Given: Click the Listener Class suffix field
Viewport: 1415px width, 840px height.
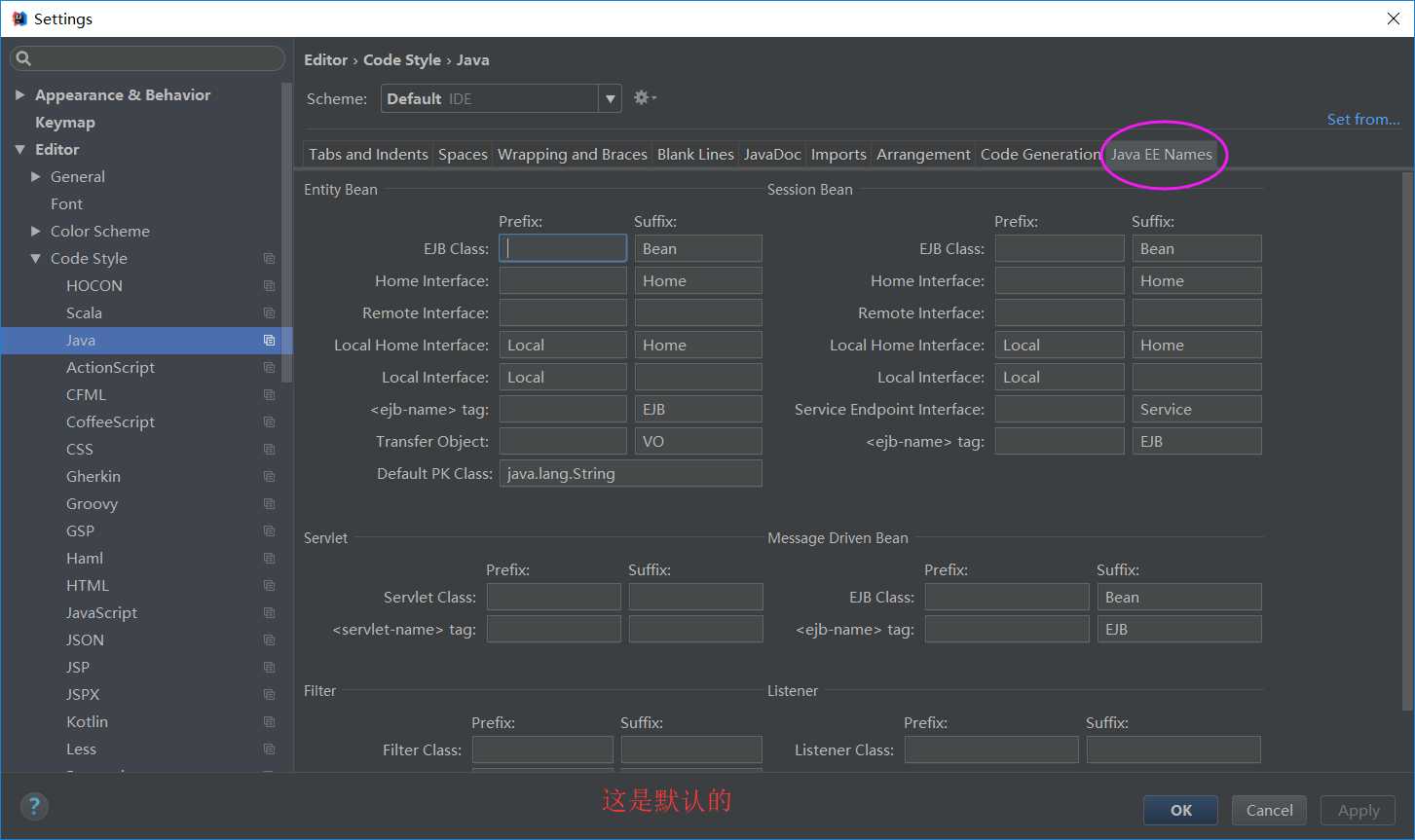Looking at the screenshot, I should (x=1173, y=749).
